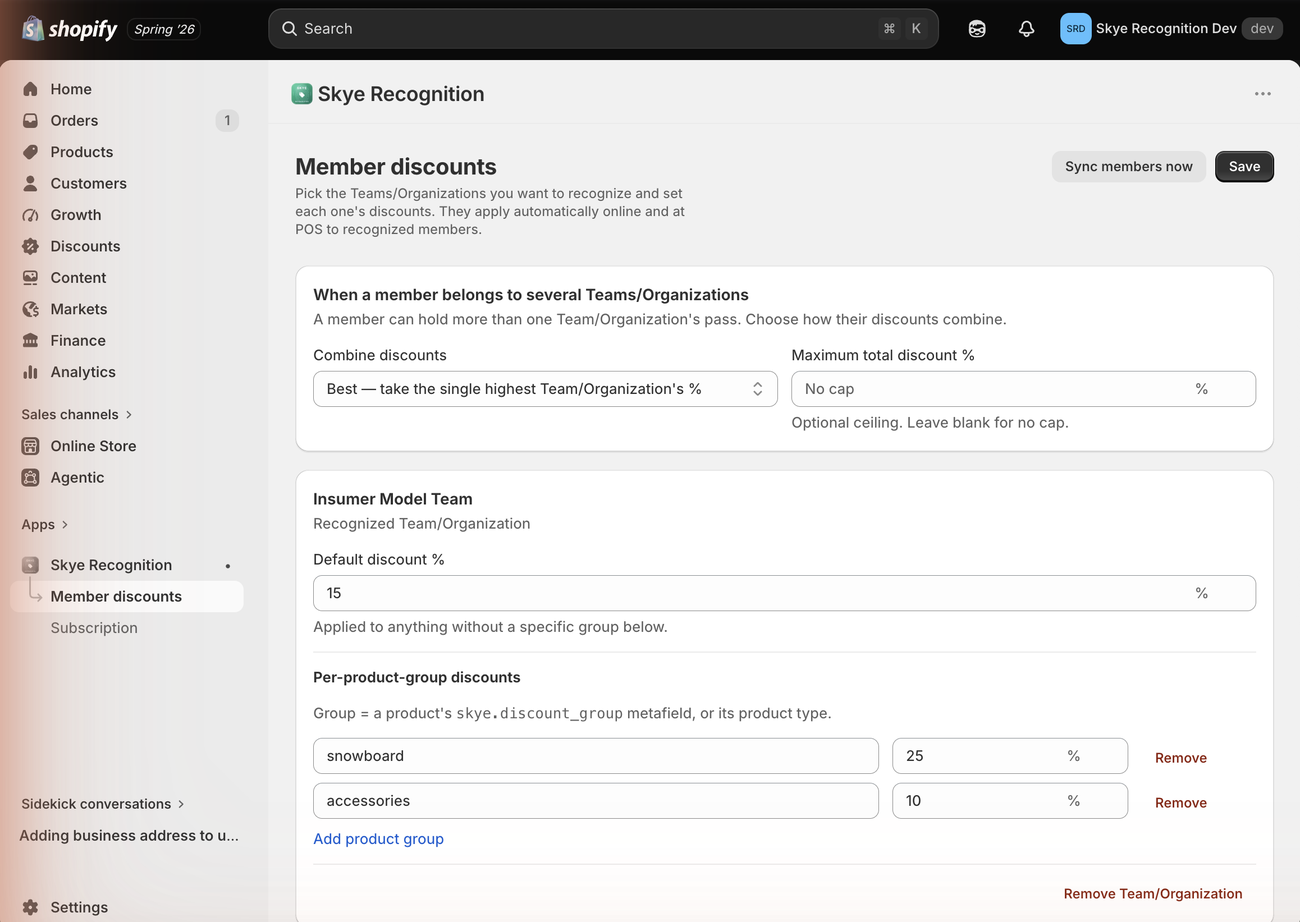The width and height of the screenshot is (1300, 922).
Task: Expand the Apps section
Action: click(45, 524)
